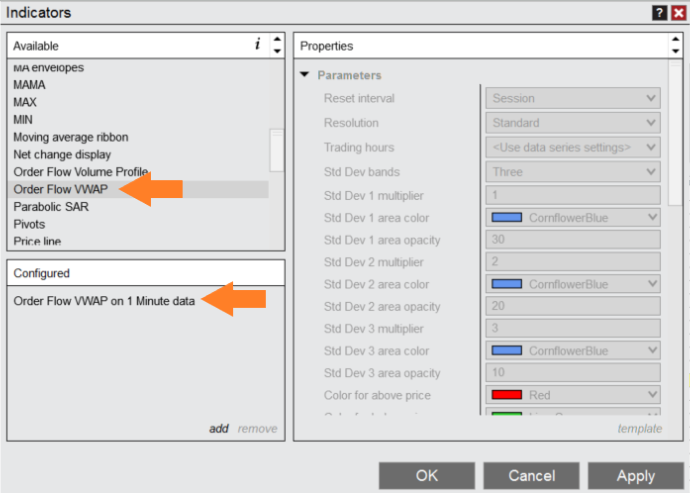This screenshot has width=690, height=493.
Task: Click the template link
Action: (x=639, y=428)
